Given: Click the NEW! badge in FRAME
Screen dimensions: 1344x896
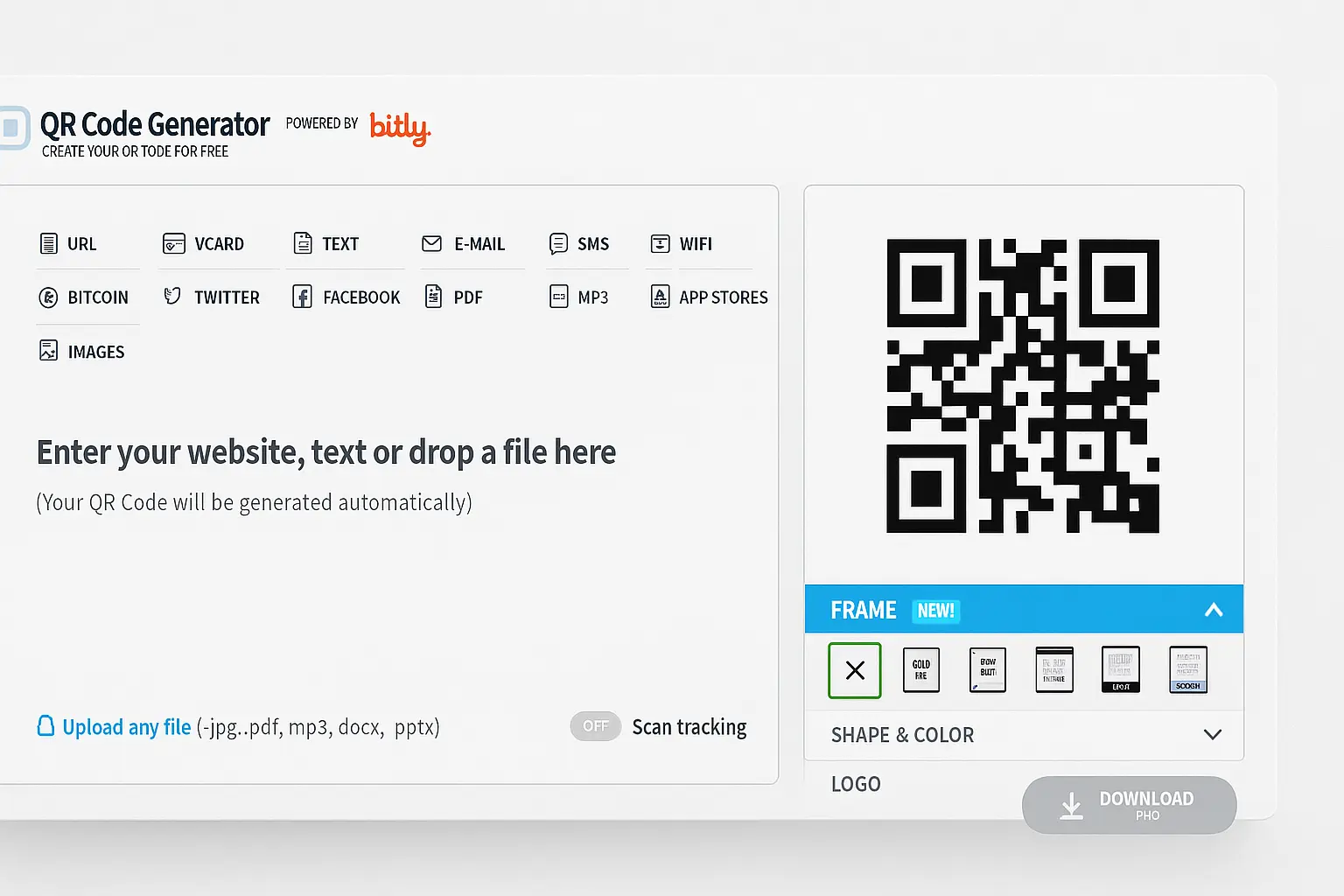Looking at the screenshot, I should pos(936,611).
